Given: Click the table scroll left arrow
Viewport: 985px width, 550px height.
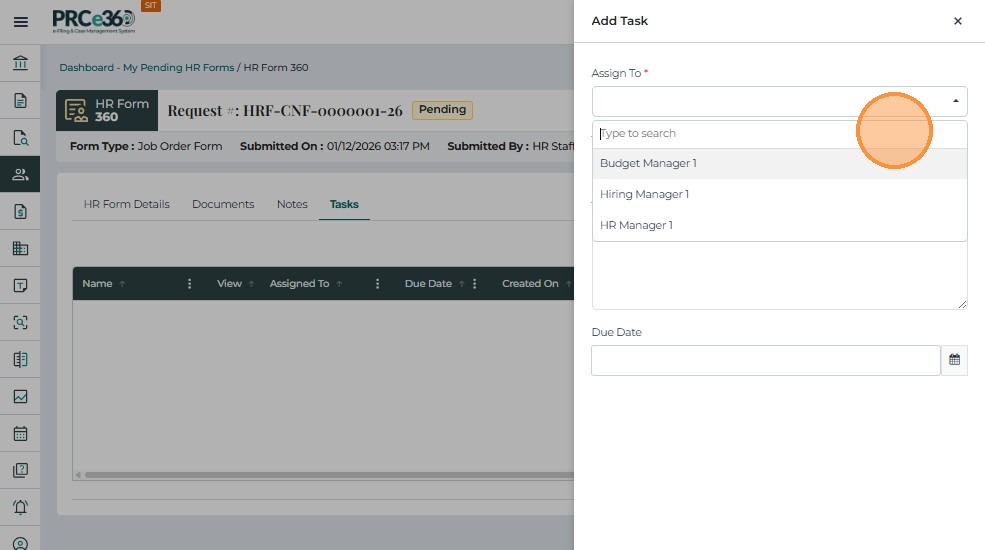Looking at the screenshot, I should click(78, 475).
